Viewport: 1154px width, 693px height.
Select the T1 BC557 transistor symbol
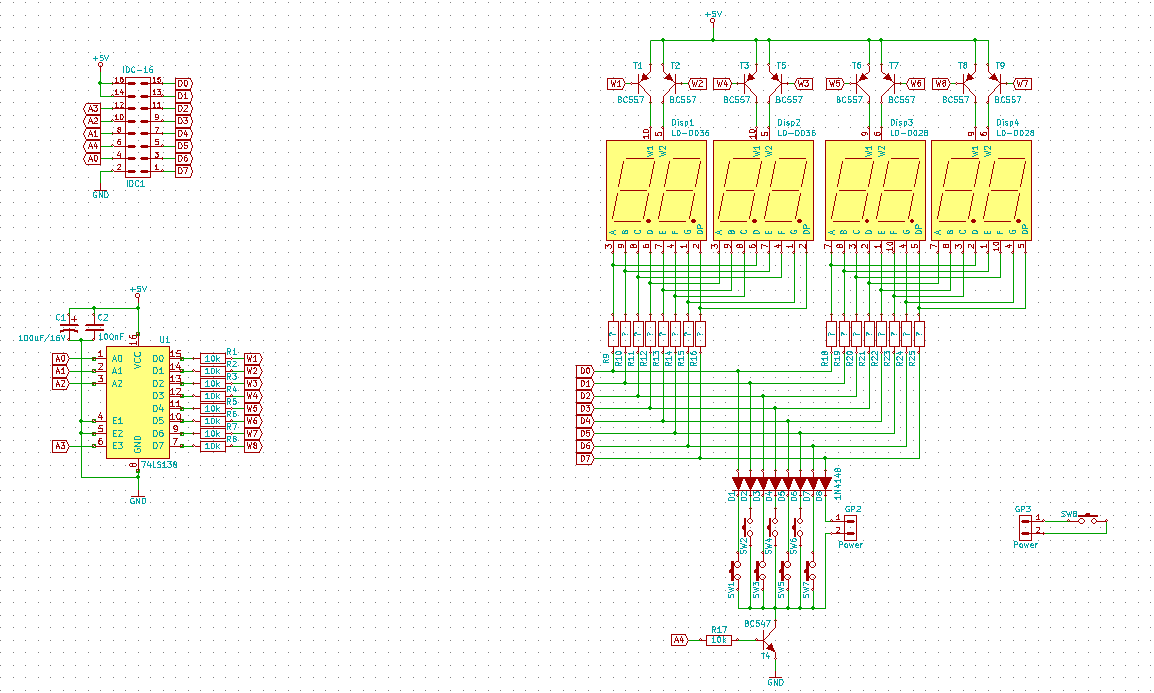(x=644, y=83)
